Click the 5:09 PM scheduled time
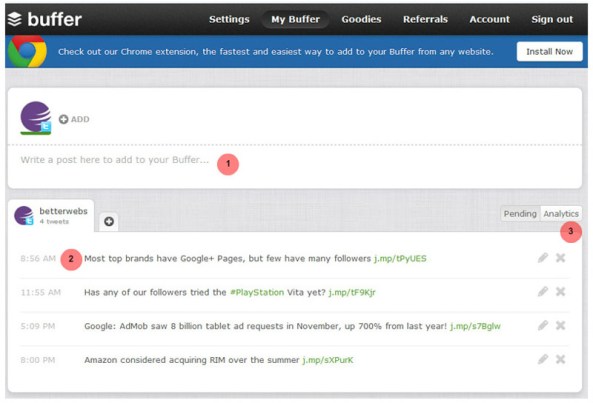Viewport: 593px width, 403px height. (37, 326)
